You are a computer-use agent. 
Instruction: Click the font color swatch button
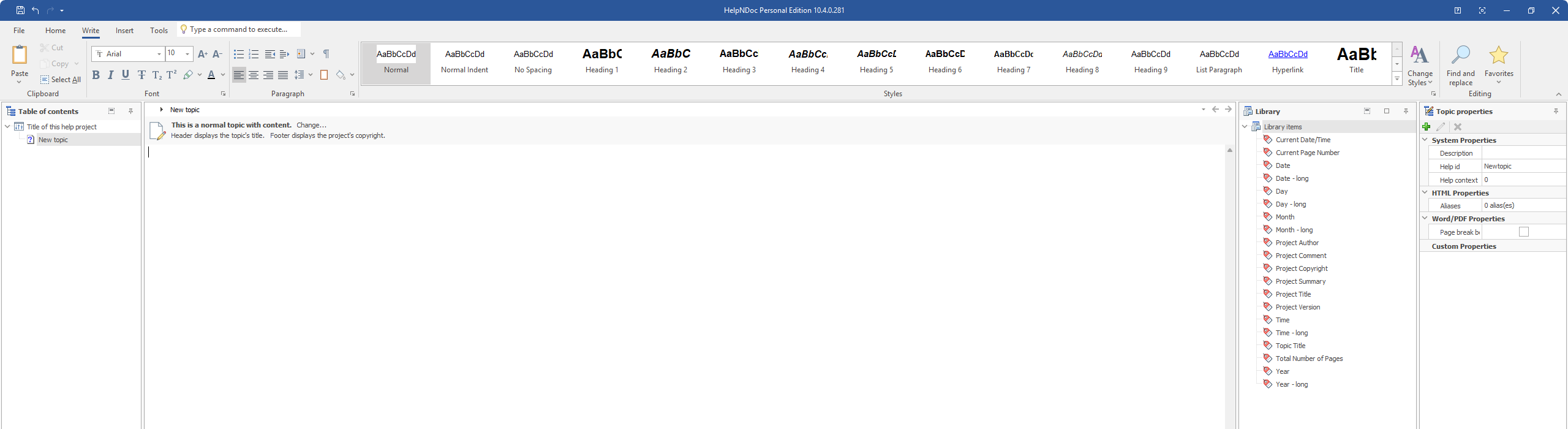pos(211,75)
